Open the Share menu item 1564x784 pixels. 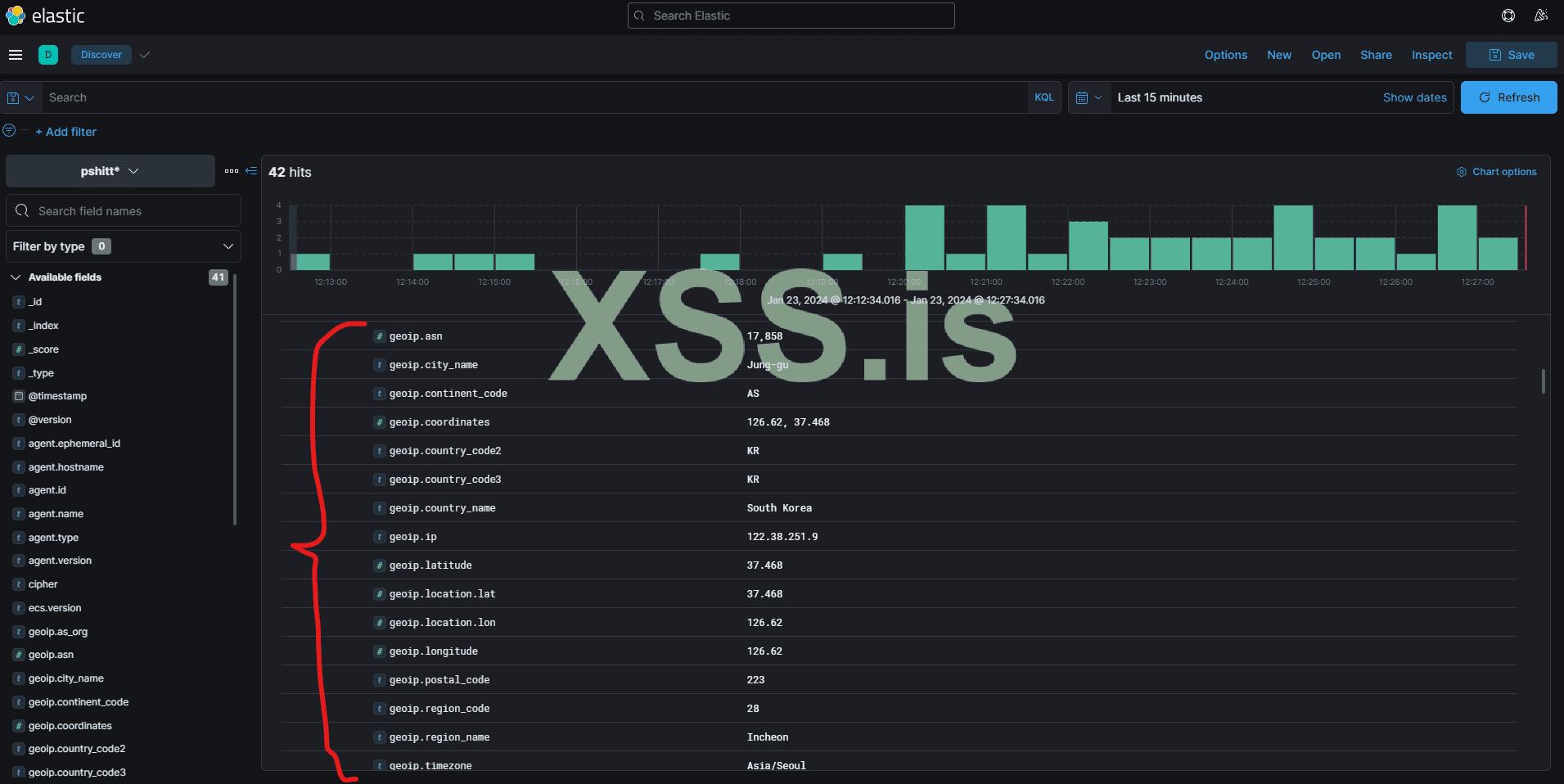click(x=1376, y=55)
